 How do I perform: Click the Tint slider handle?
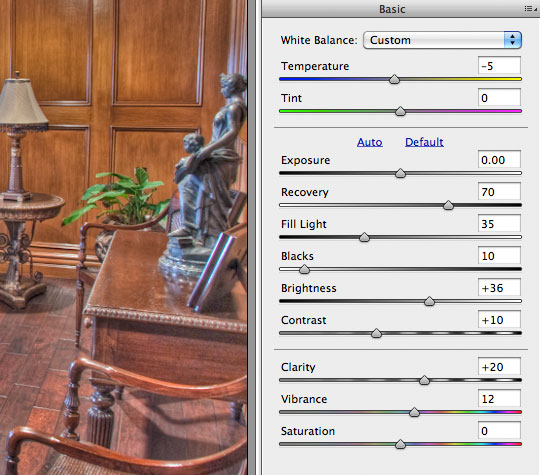400,111
